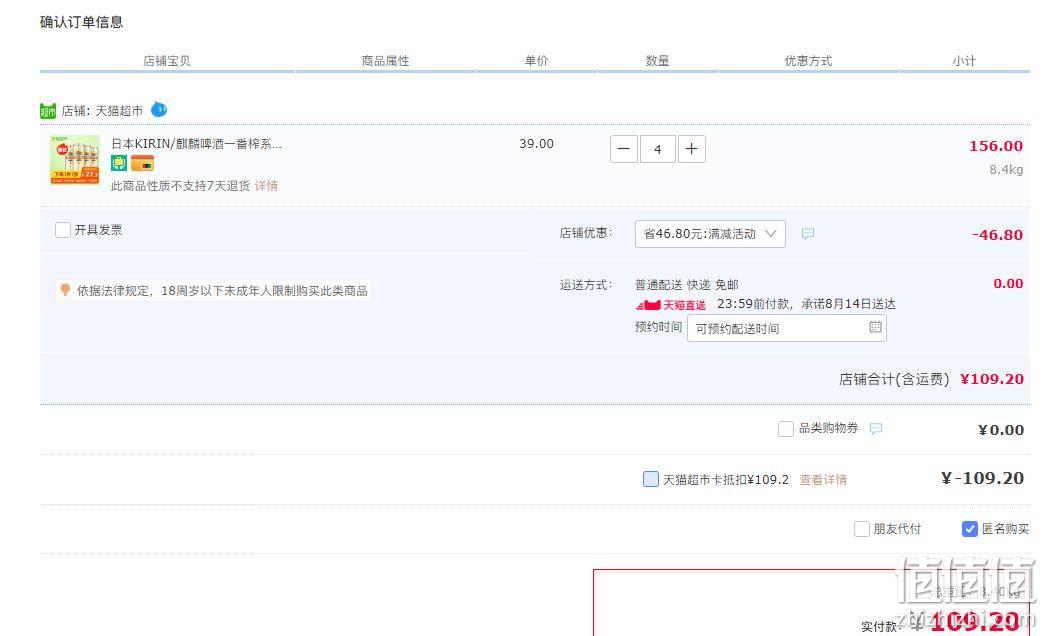Click the 商品属性 column header

click(x=385, y=61)
